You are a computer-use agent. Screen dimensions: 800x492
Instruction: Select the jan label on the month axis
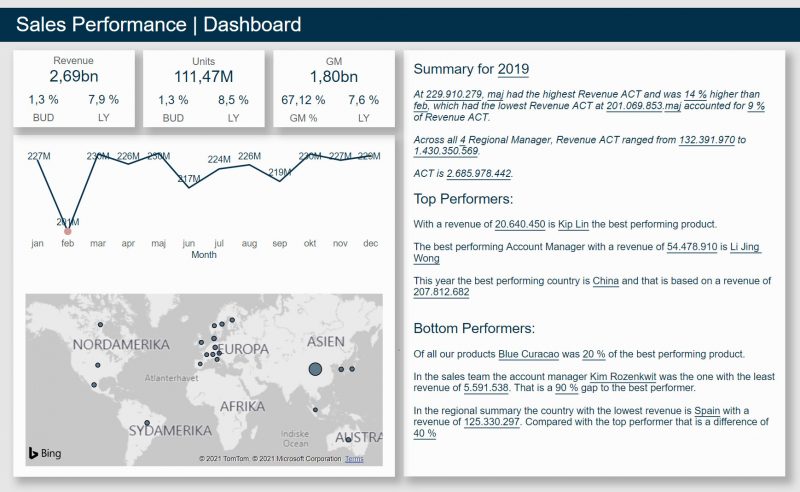click(37, 243)
